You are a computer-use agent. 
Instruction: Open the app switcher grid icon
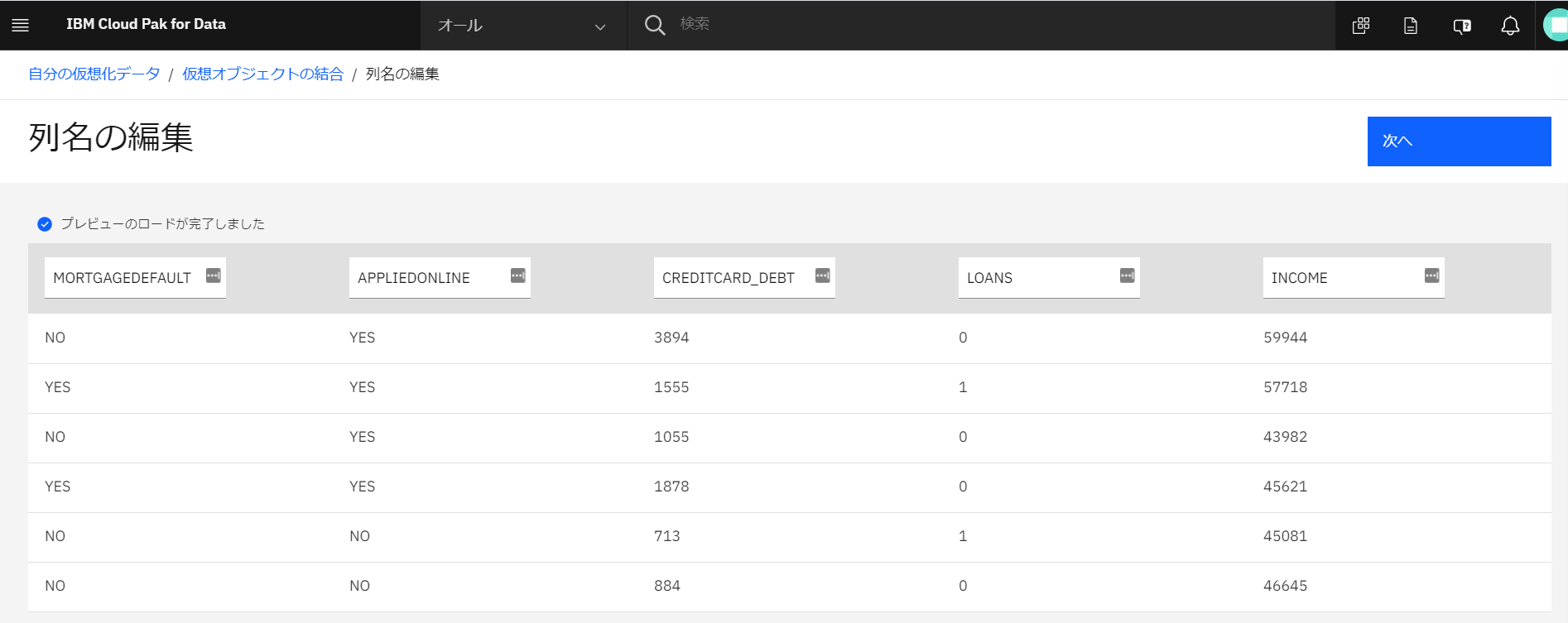(1361, 26)
